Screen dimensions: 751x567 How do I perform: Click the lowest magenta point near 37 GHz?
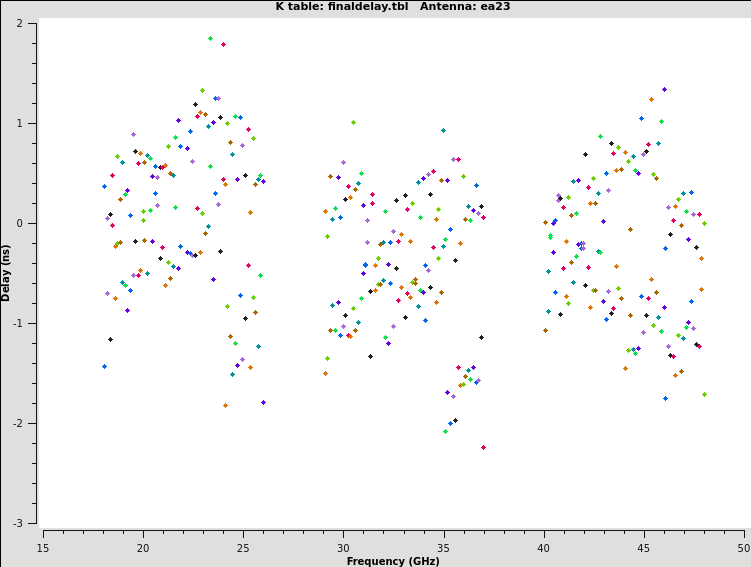[x=483, y=447]
